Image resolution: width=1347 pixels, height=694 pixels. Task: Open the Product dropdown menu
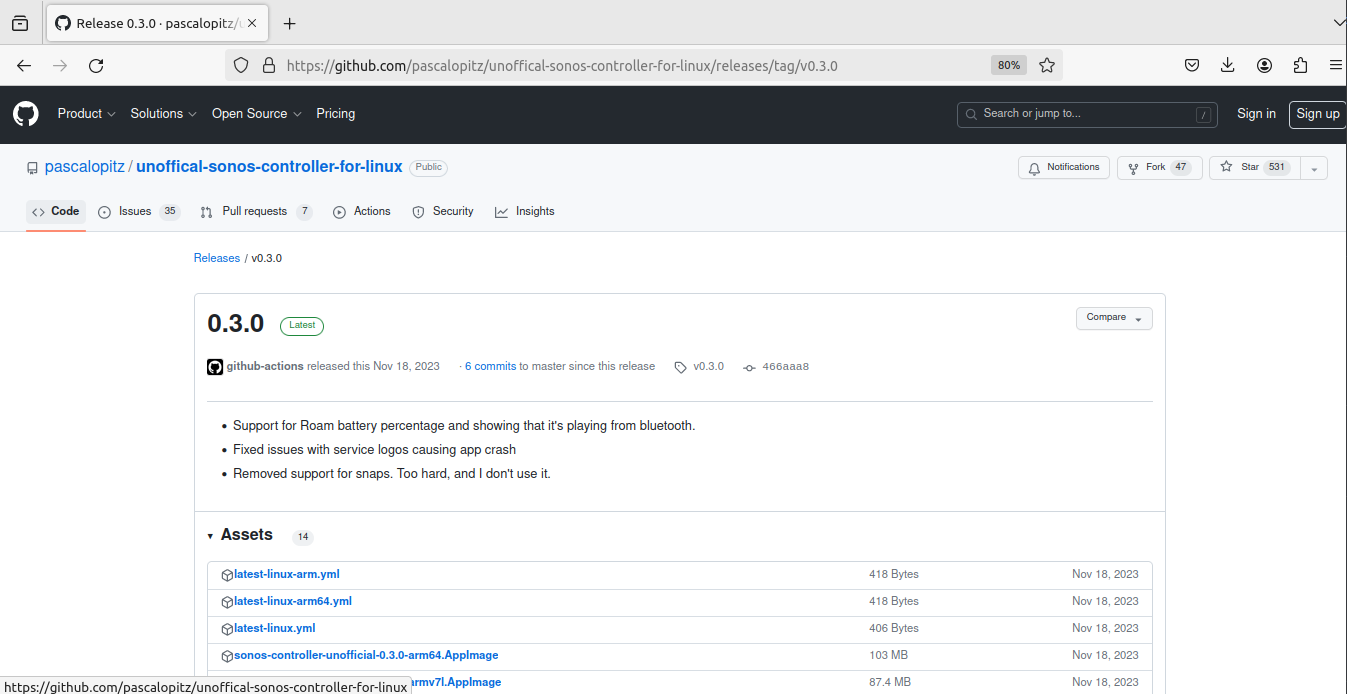pos(86,113)
